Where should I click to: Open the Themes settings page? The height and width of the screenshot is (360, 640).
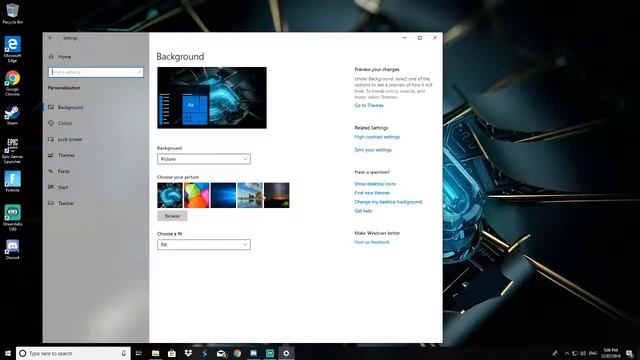click(x=61, y=155)
